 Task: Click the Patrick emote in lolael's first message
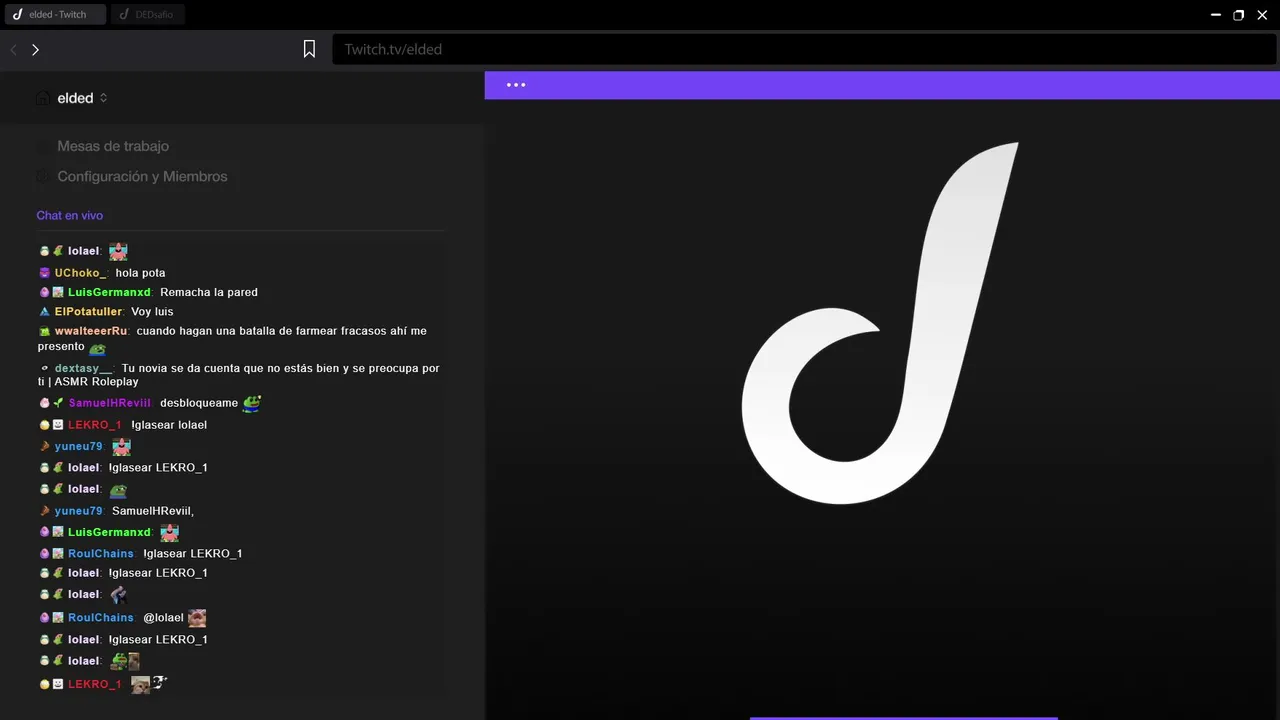(118, 252)
